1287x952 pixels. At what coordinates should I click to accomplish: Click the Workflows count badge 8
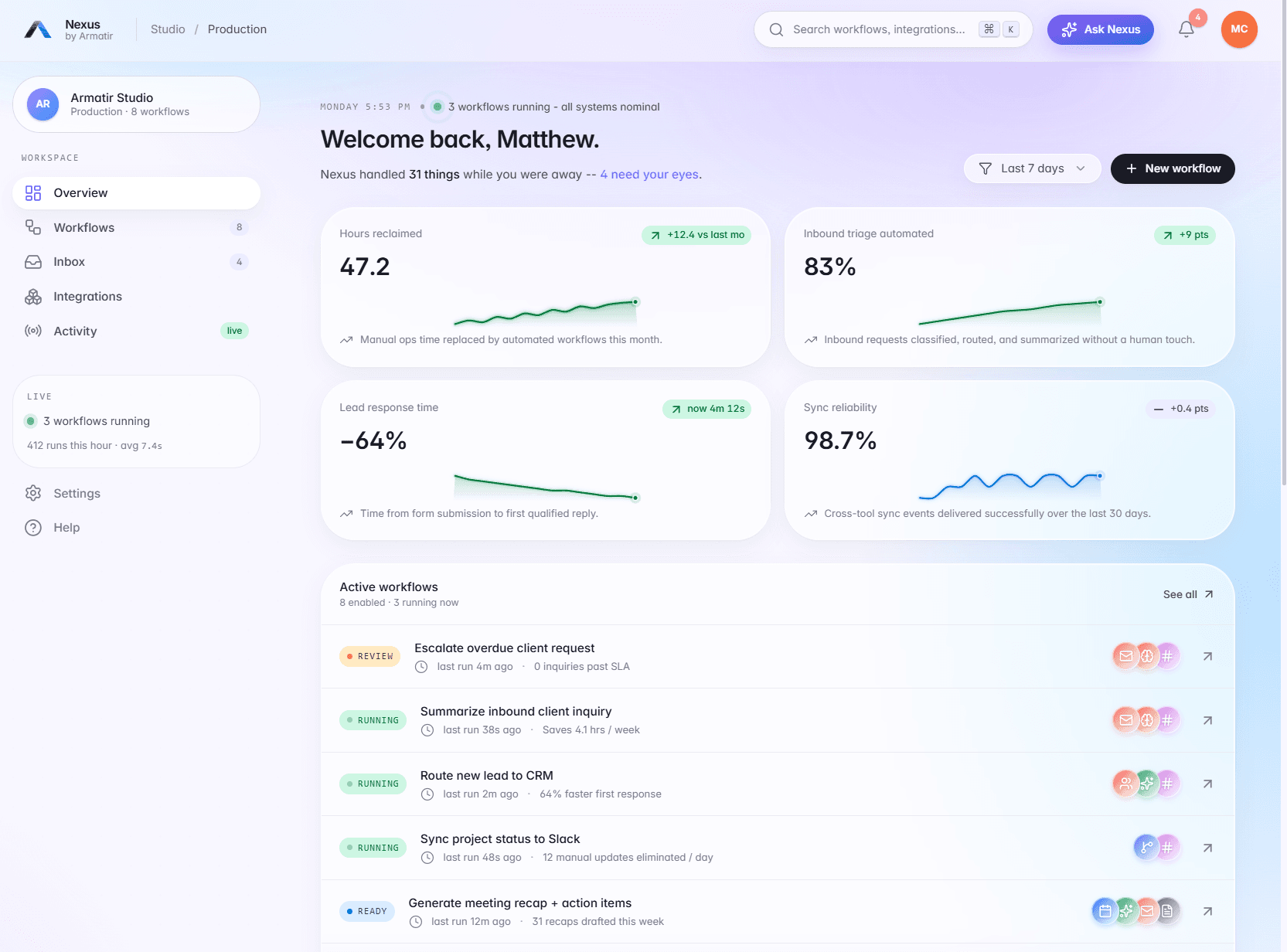click(240, 227)
